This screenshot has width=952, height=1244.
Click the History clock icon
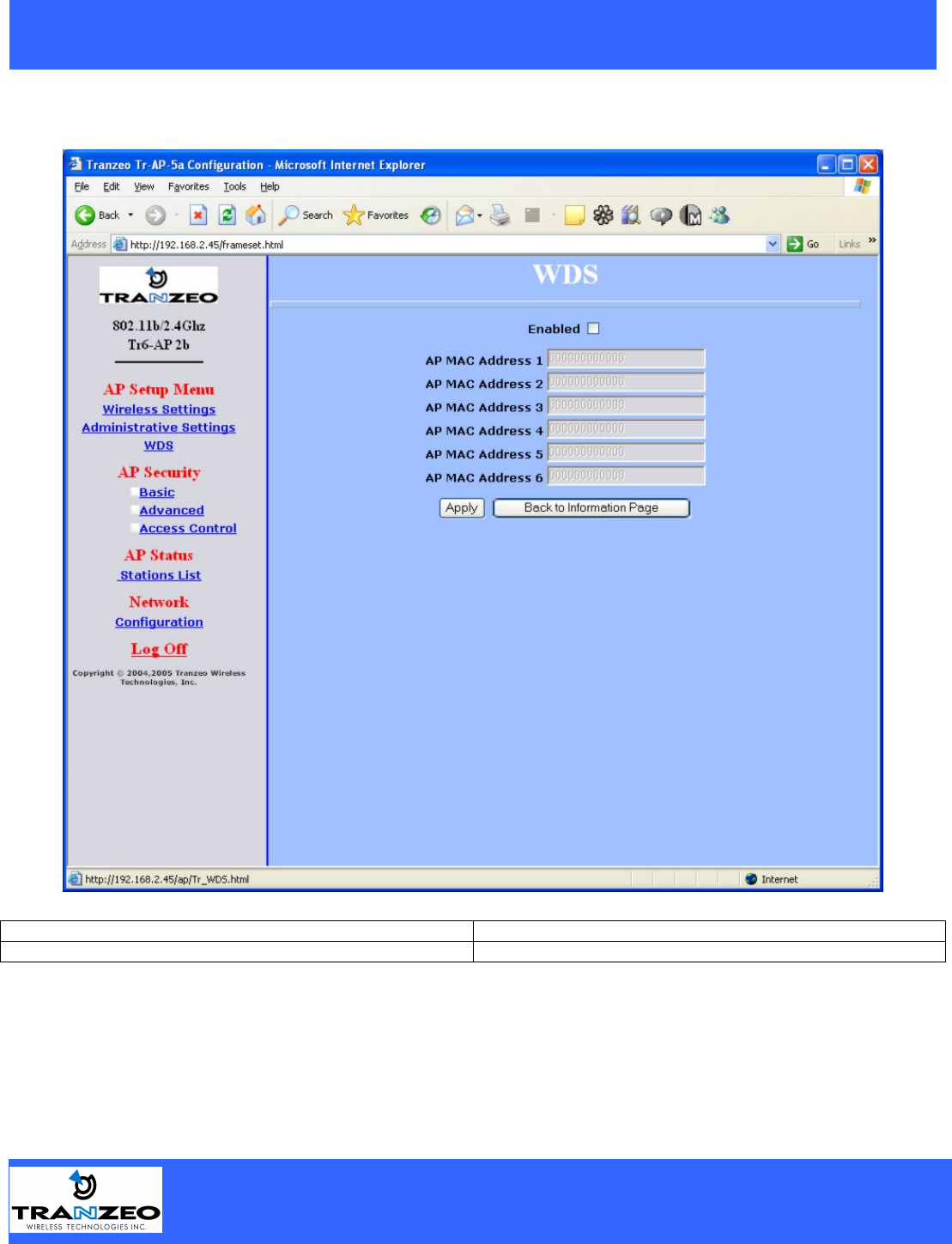point(431,215)
